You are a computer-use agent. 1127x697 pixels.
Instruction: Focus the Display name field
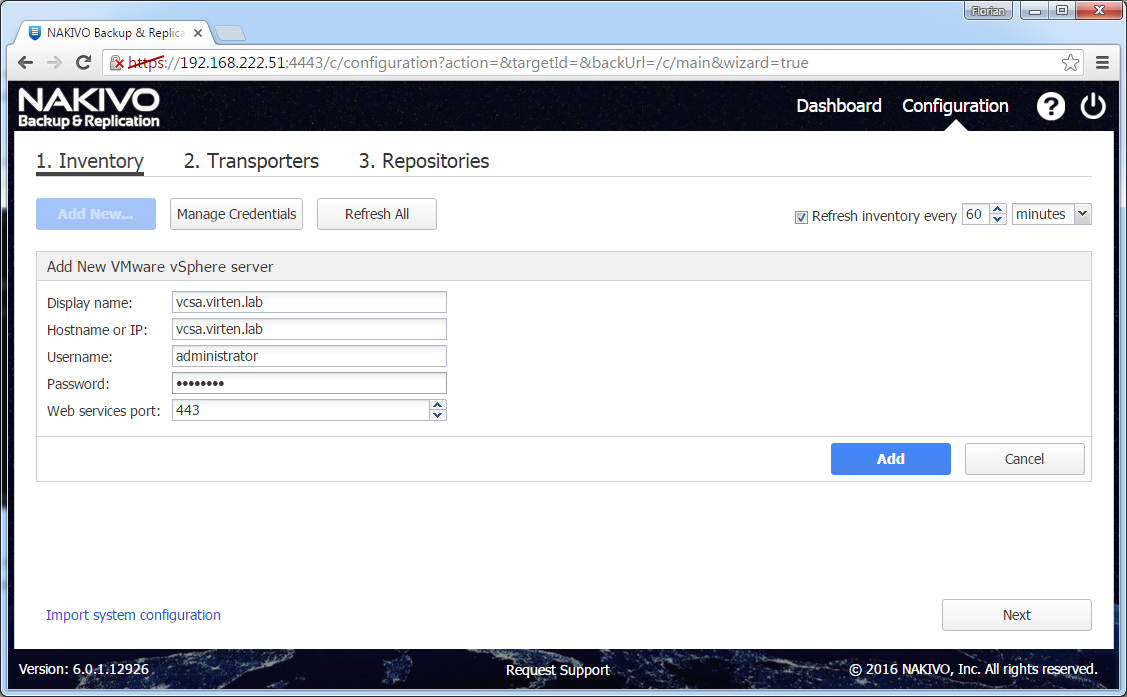point(309,303)
